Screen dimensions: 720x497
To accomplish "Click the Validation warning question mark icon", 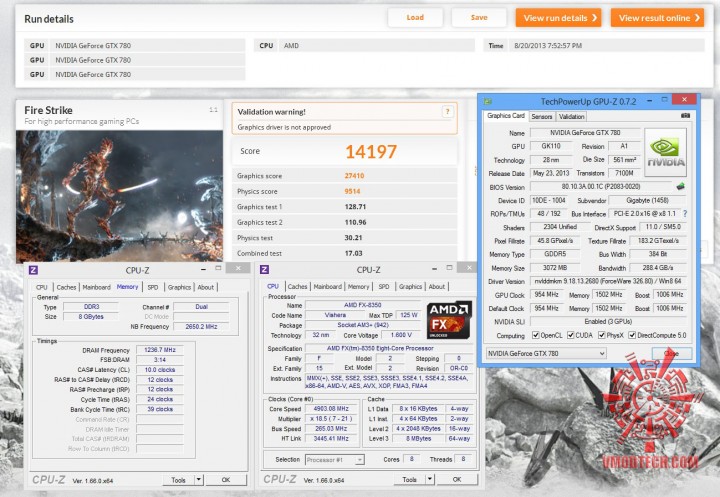I will [447, 112].
